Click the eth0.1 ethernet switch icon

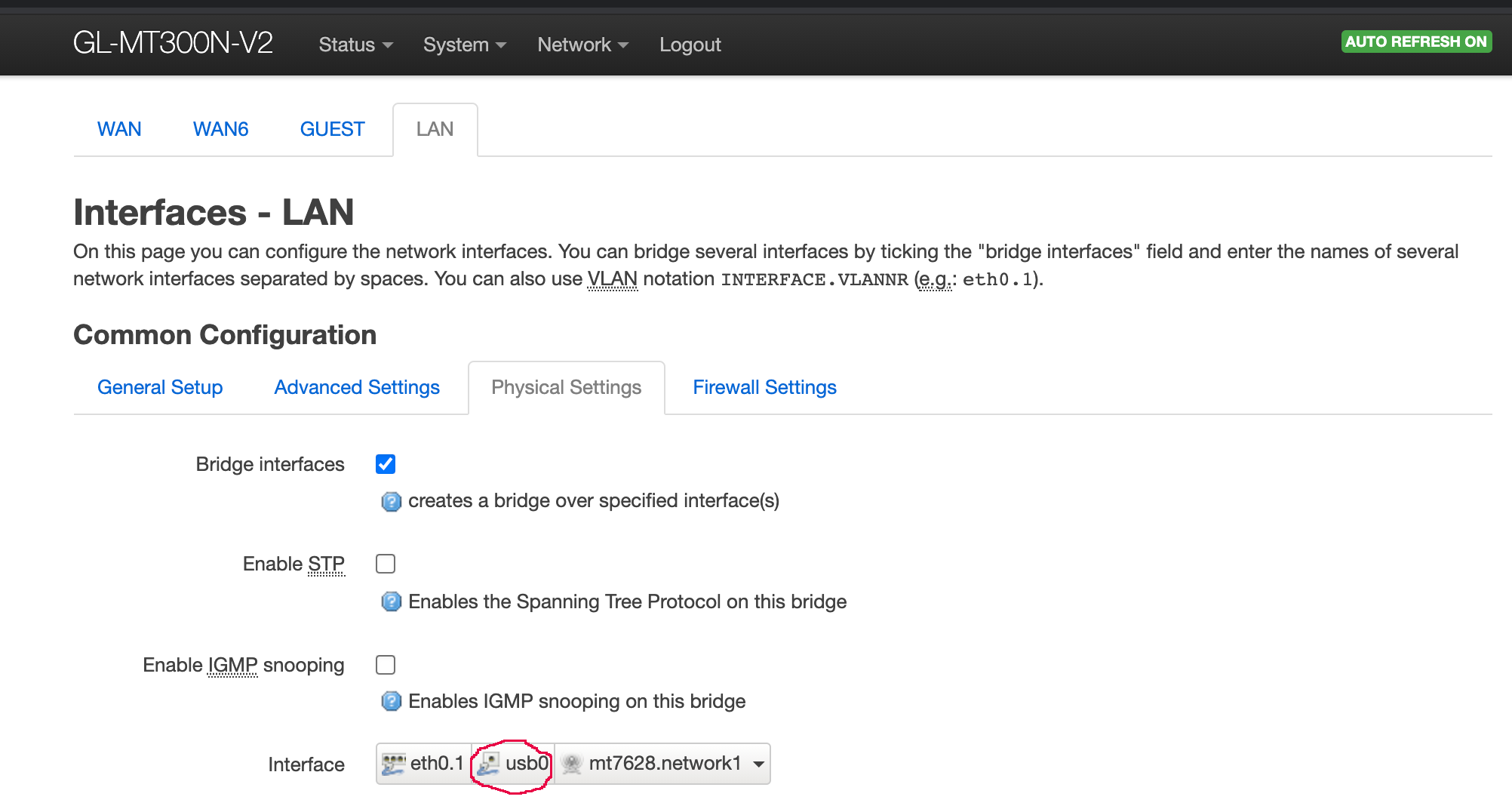[393, 764]
